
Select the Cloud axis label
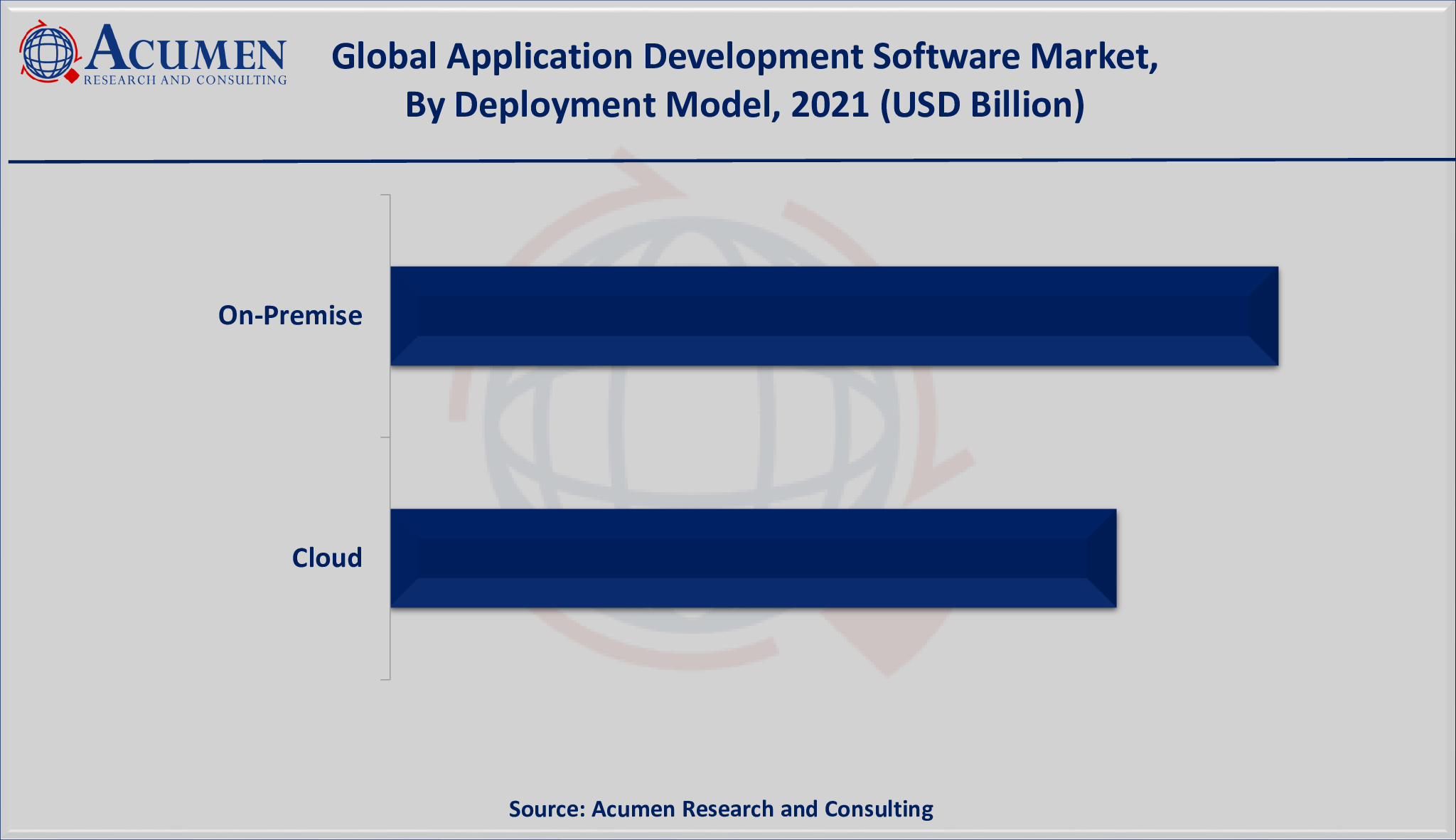[x=327, y=558]
